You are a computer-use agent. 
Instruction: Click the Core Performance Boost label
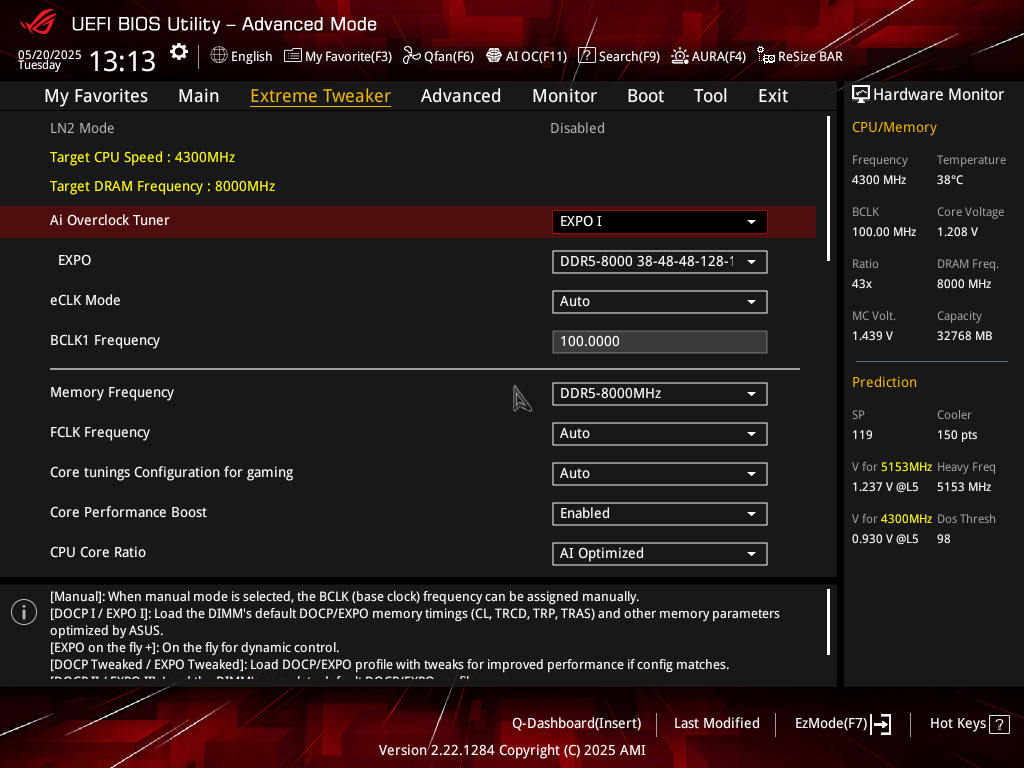pyautogui.click(x=128, y=513)
